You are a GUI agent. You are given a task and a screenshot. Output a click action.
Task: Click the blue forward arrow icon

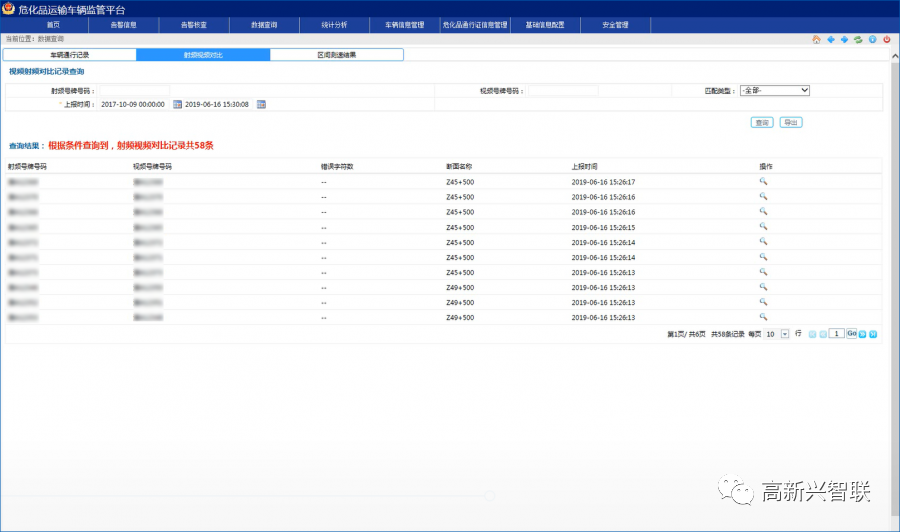[x=844, y=39]
